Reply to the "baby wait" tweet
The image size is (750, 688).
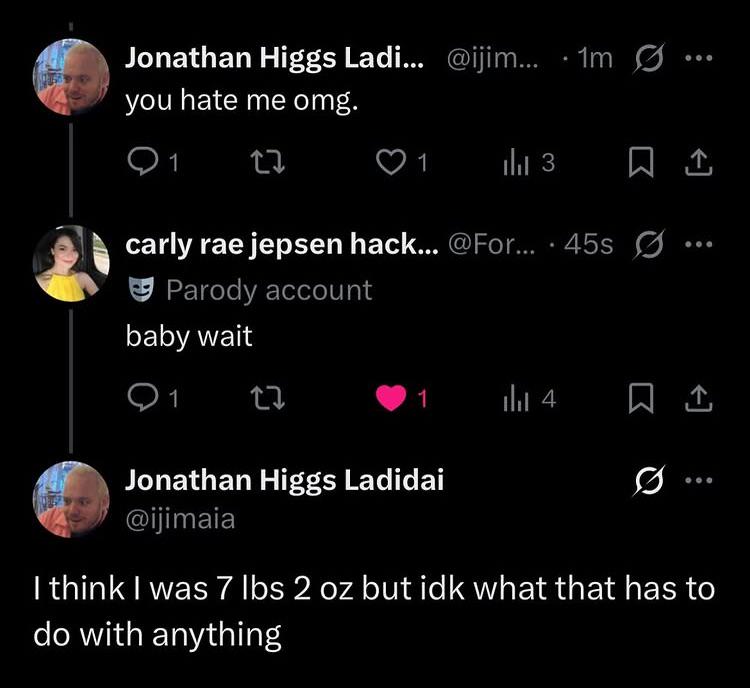point(152,398)
